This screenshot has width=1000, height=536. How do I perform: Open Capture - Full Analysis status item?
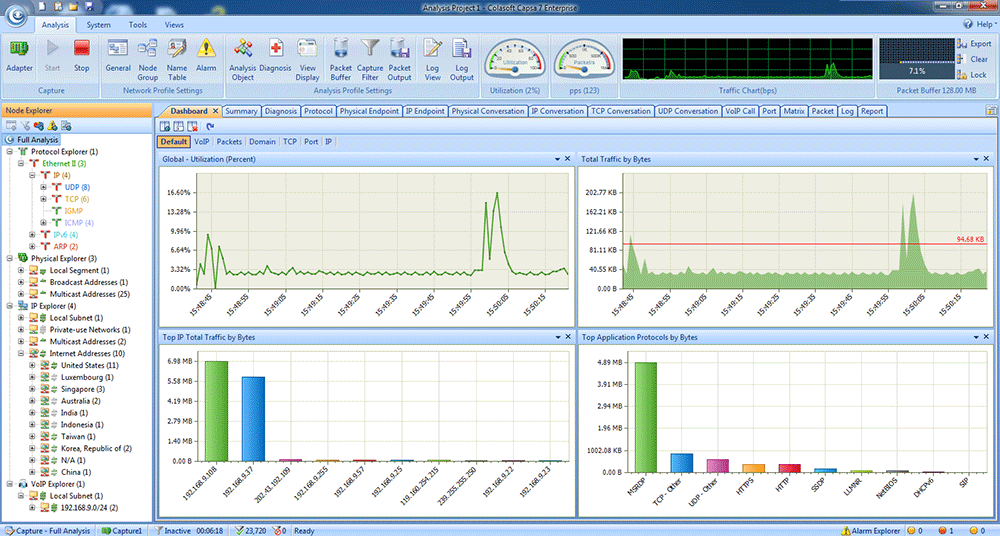48,530
